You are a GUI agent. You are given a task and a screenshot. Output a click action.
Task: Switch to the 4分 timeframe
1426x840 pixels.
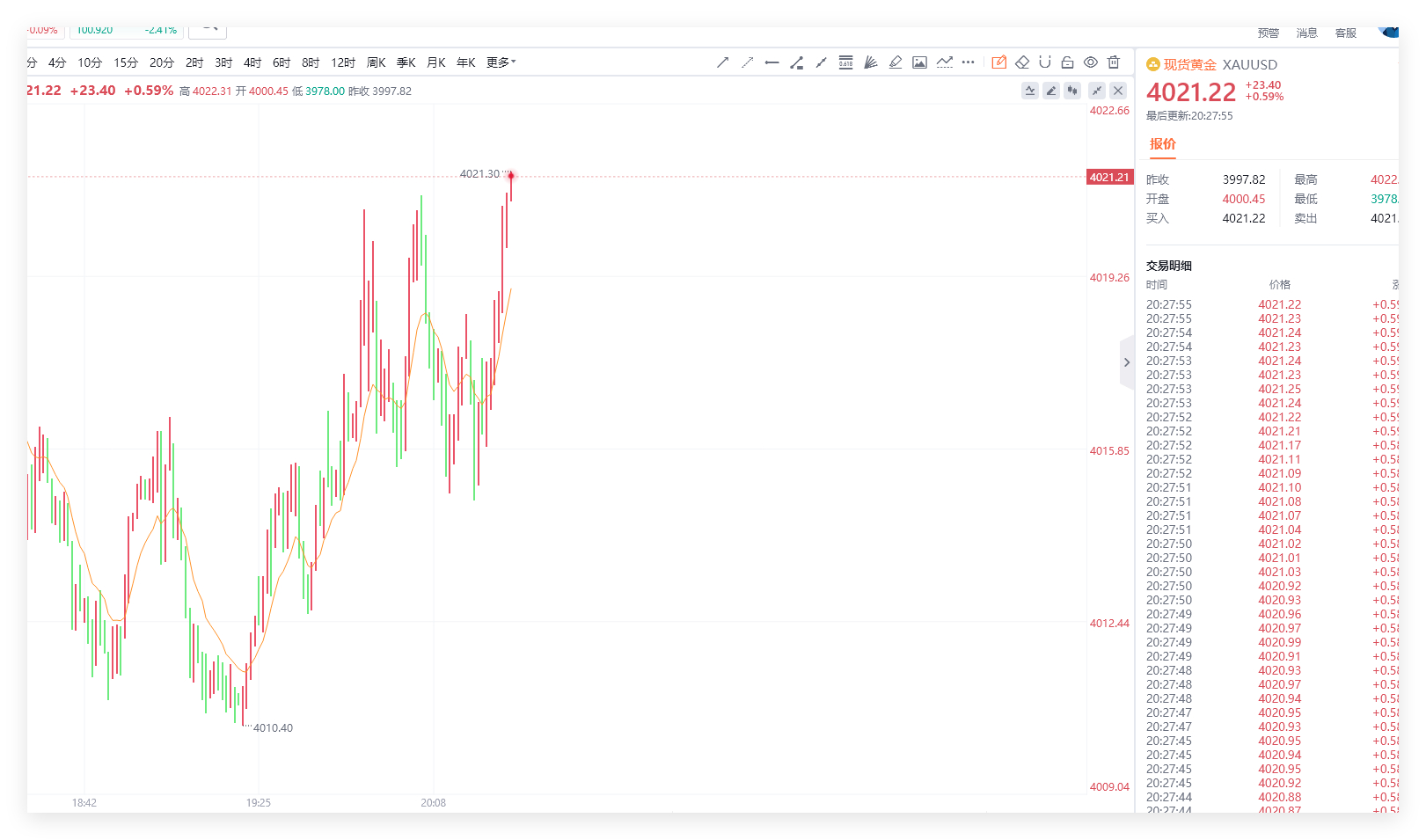[57, 62]
